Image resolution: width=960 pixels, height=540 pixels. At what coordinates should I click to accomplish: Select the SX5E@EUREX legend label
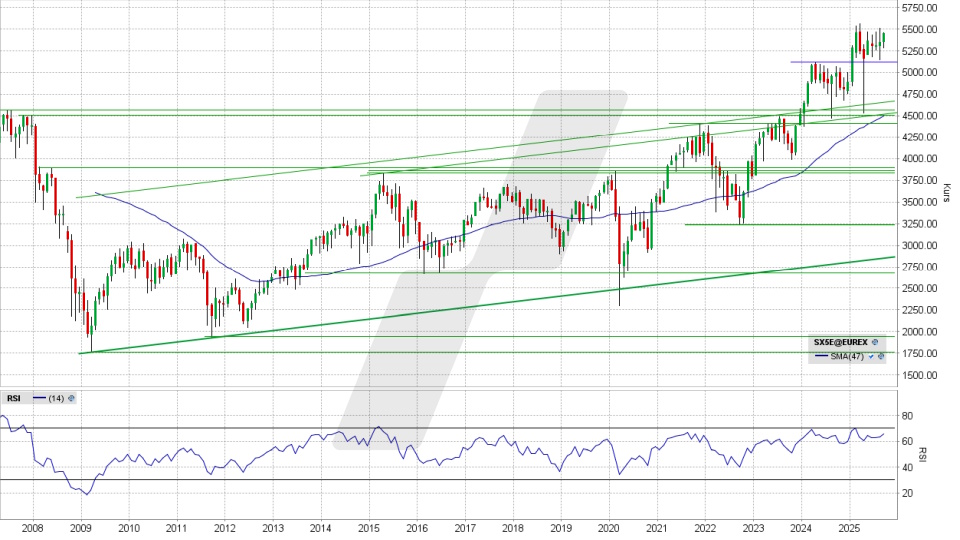click(x=840, y=342)
